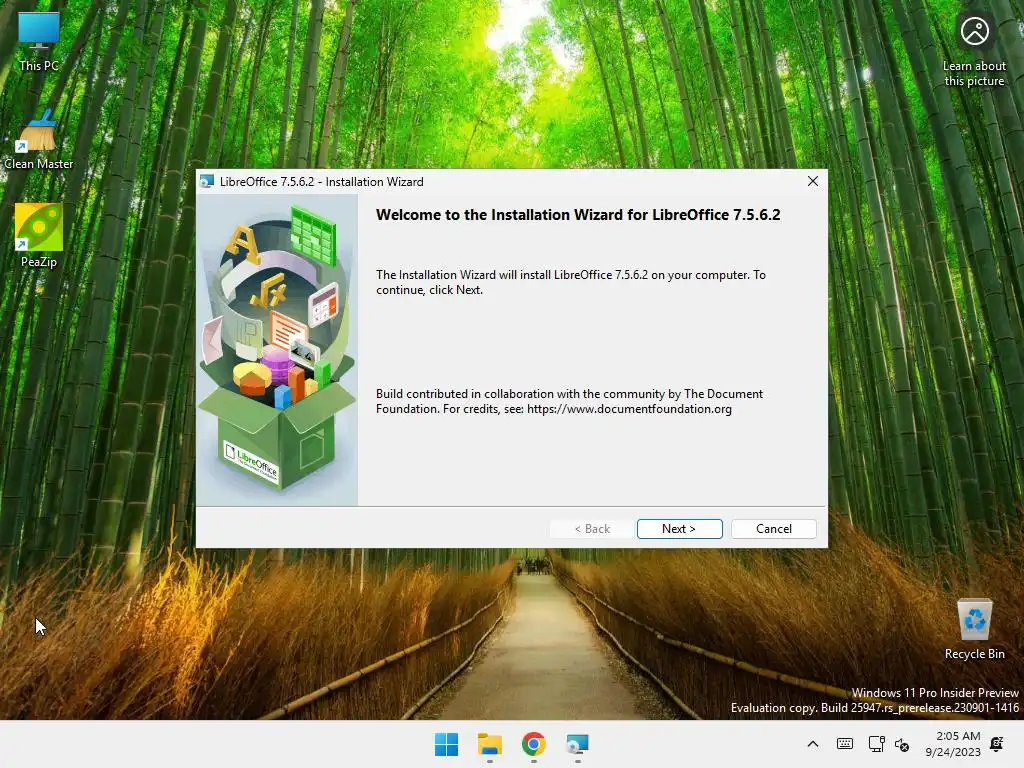This screenshot has width=1024, height=768.
Task: Click Learn about this picture icon
Action: (974, 50)
